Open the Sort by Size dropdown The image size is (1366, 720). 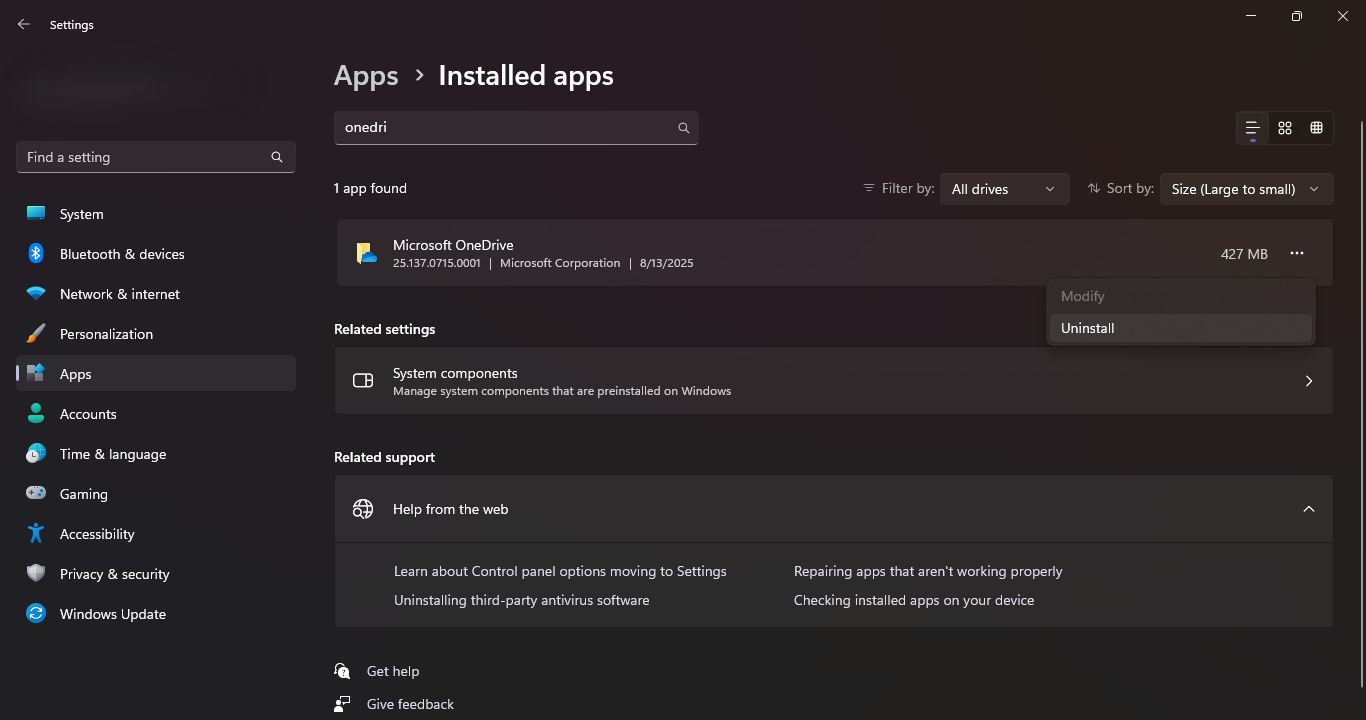point(1246,189)
